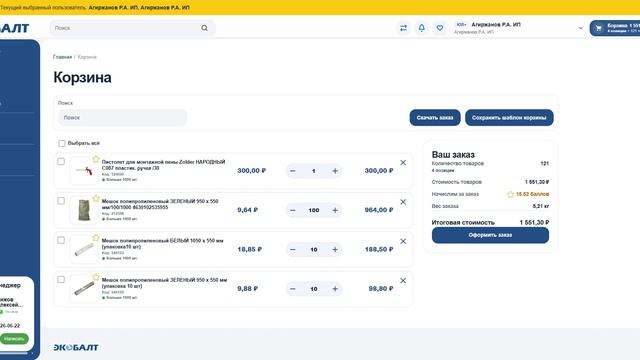The width and height of the screenshot is (640, 360).
Task: Open the compare arrows icon in header
Action: pyautogui.click(x=403, y=28)
